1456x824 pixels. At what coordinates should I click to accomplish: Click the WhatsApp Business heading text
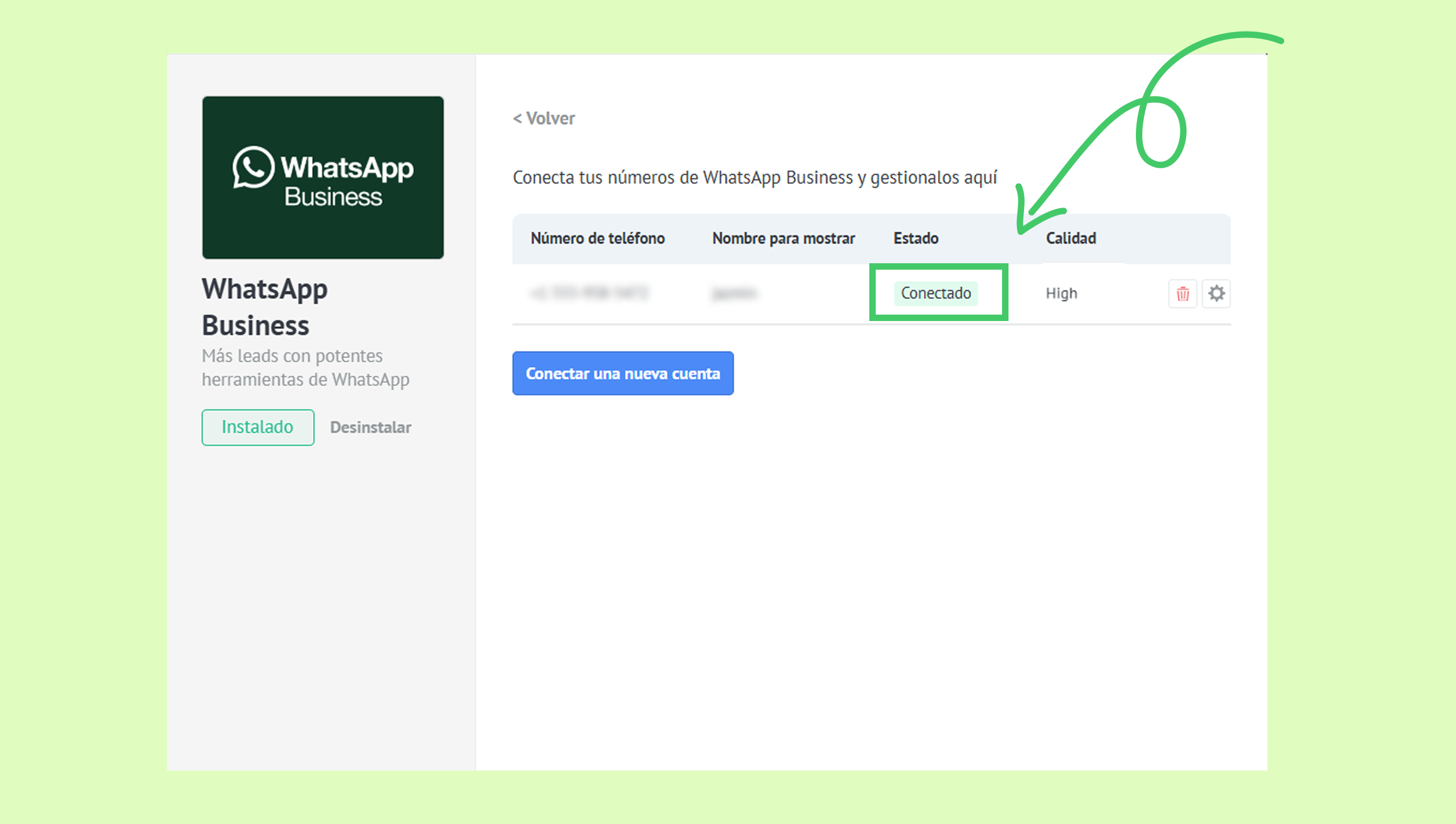pos(264,307)
